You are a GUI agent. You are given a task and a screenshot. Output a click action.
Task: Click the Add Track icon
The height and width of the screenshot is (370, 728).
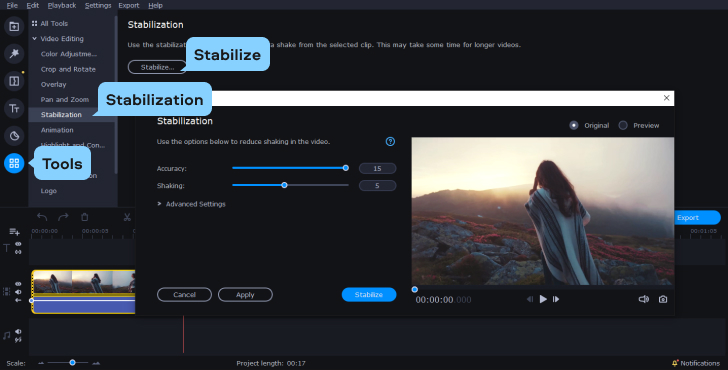coord(14,232)
